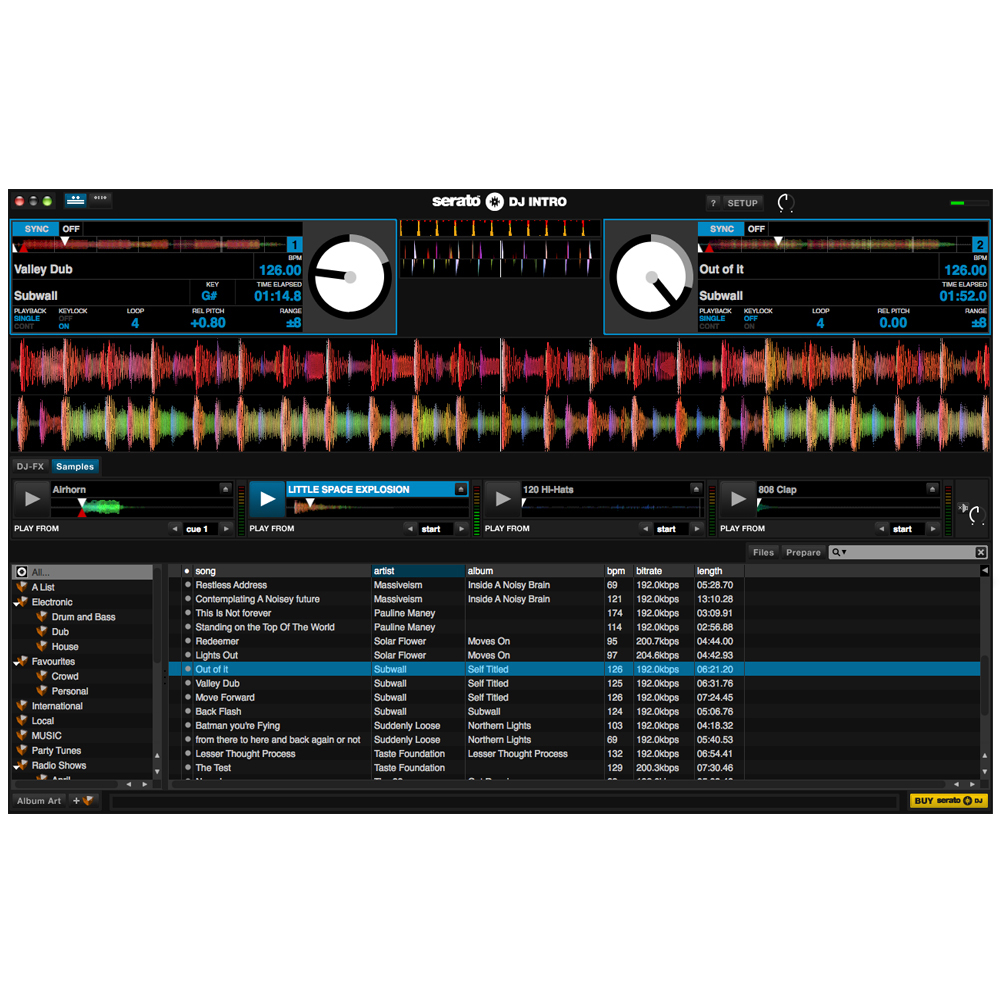The image size is (1000, 1000).
Task: Play the Airhorn sample
Action: (31, 499)
